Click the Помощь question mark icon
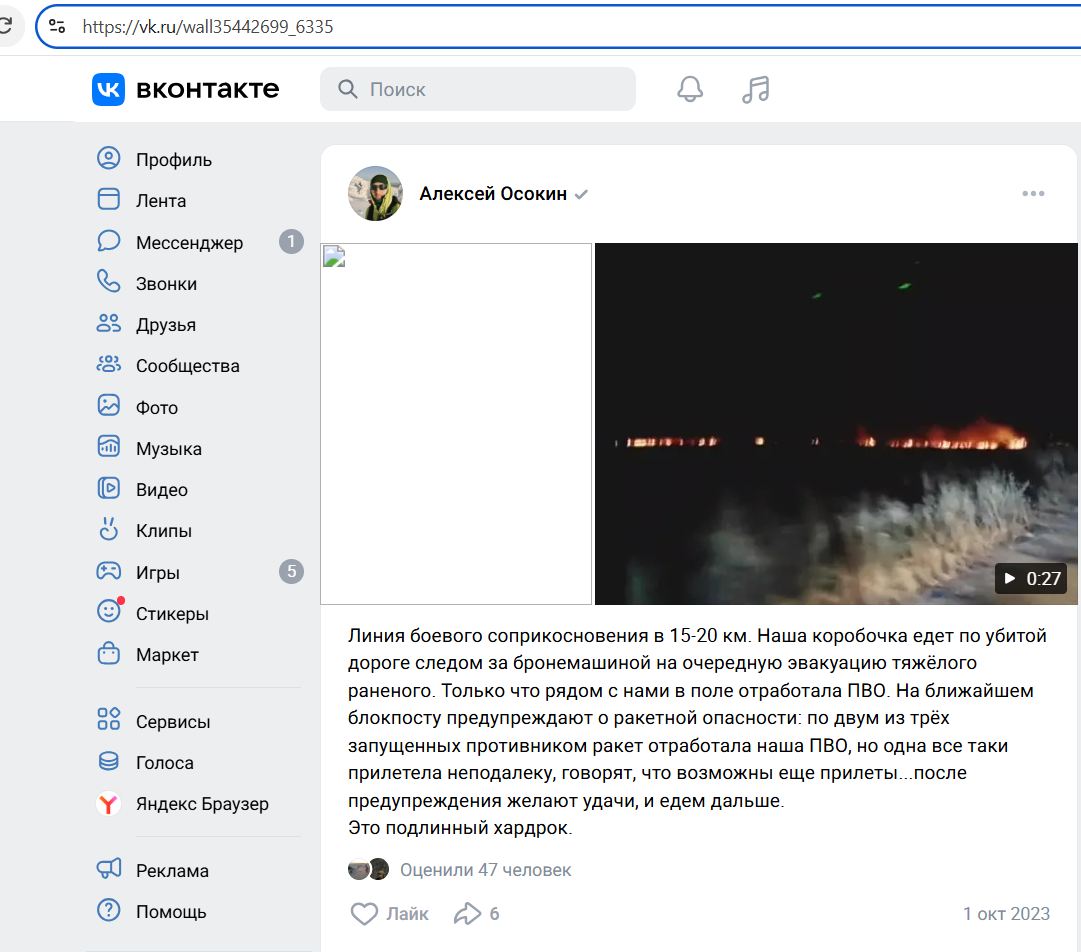The width and height of the screenshot is (1081, 952). [x=108, y=911]
